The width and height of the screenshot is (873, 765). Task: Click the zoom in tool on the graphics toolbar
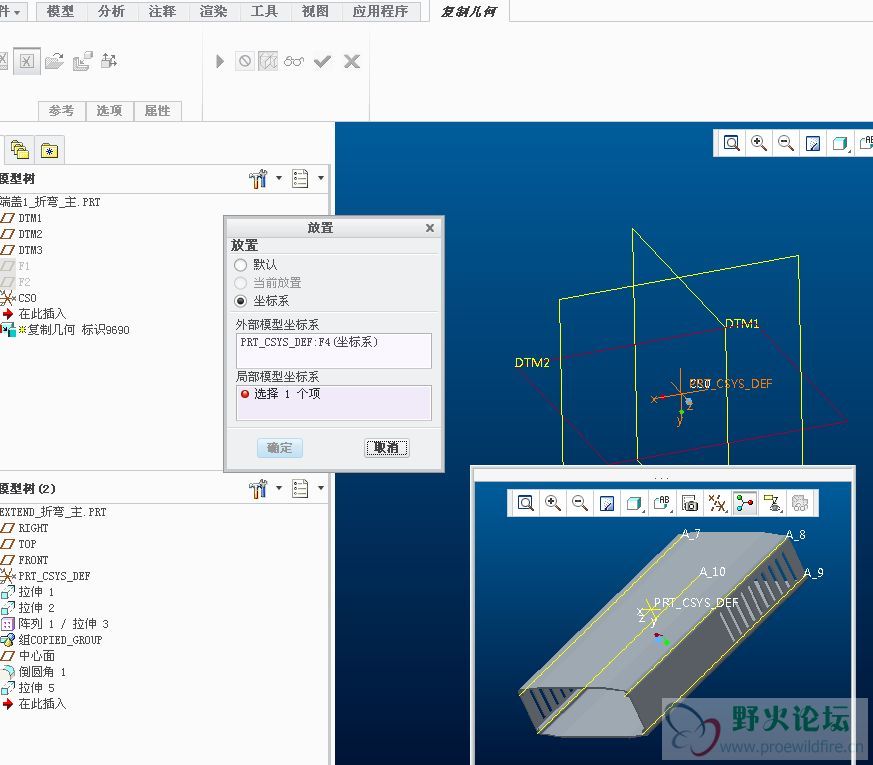pyautogui.click(x=759, y=143)
